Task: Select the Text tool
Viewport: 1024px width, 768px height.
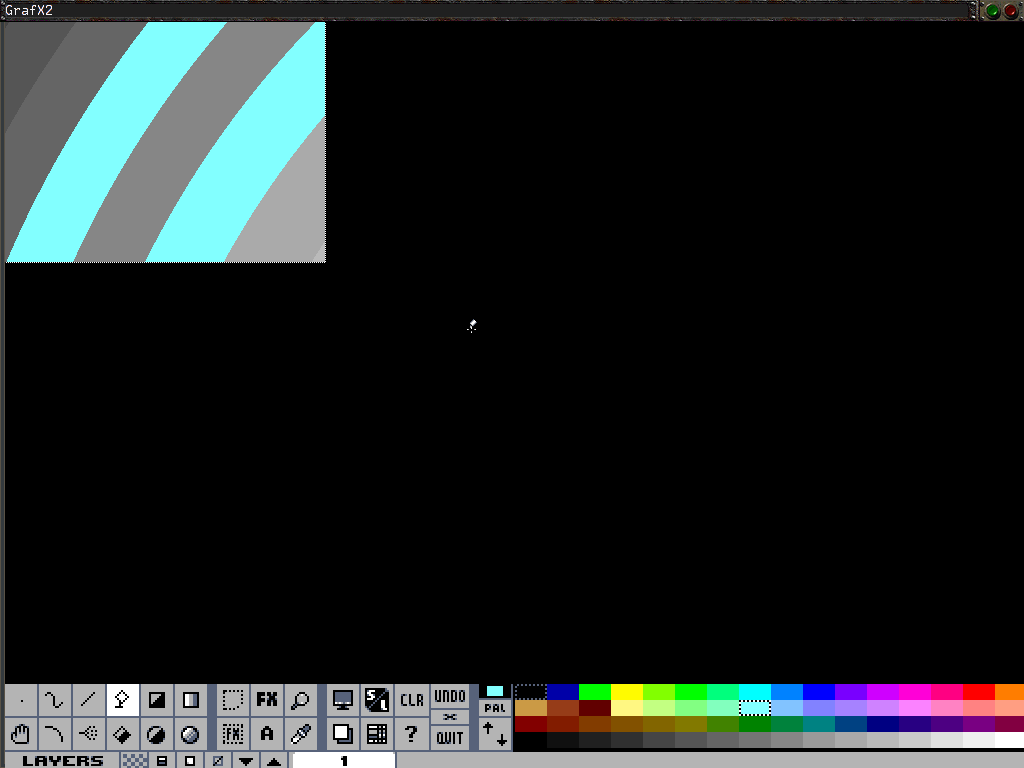Action: (x=266, y=734)
